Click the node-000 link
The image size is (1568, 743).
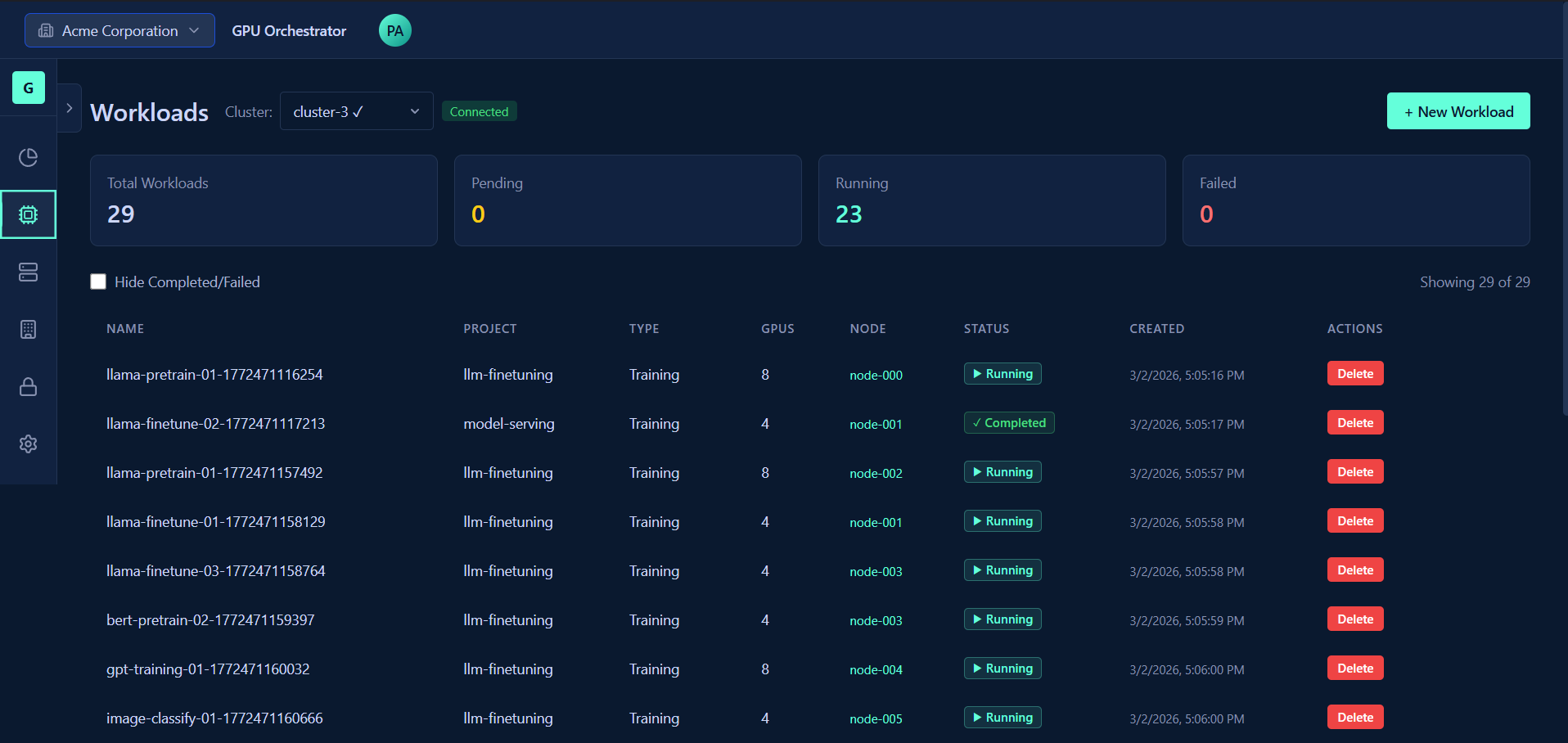(876, 376)
